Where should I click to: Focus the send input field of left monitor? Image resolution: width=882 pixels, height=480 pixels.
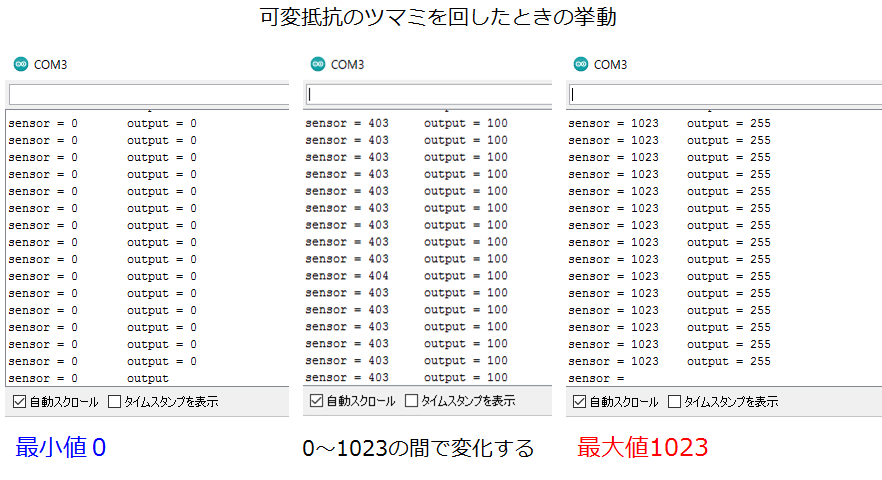[149, 95]
